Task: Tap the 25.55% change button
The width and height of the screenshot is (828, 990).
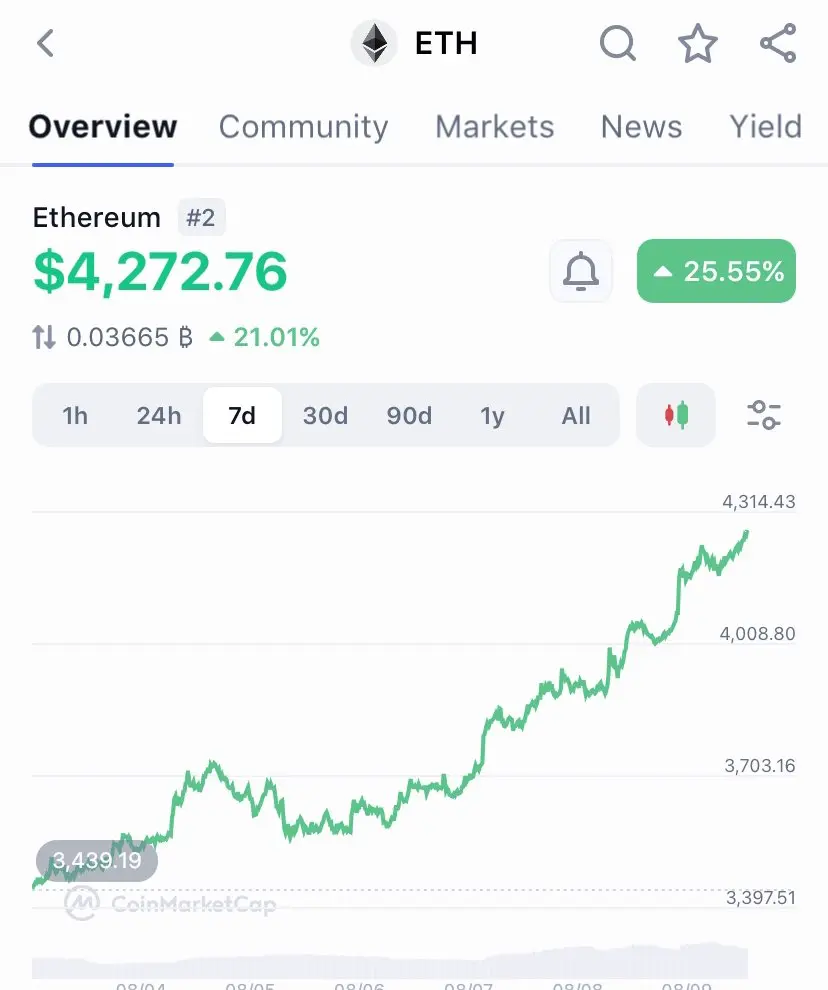Action: tap(716, 271)
